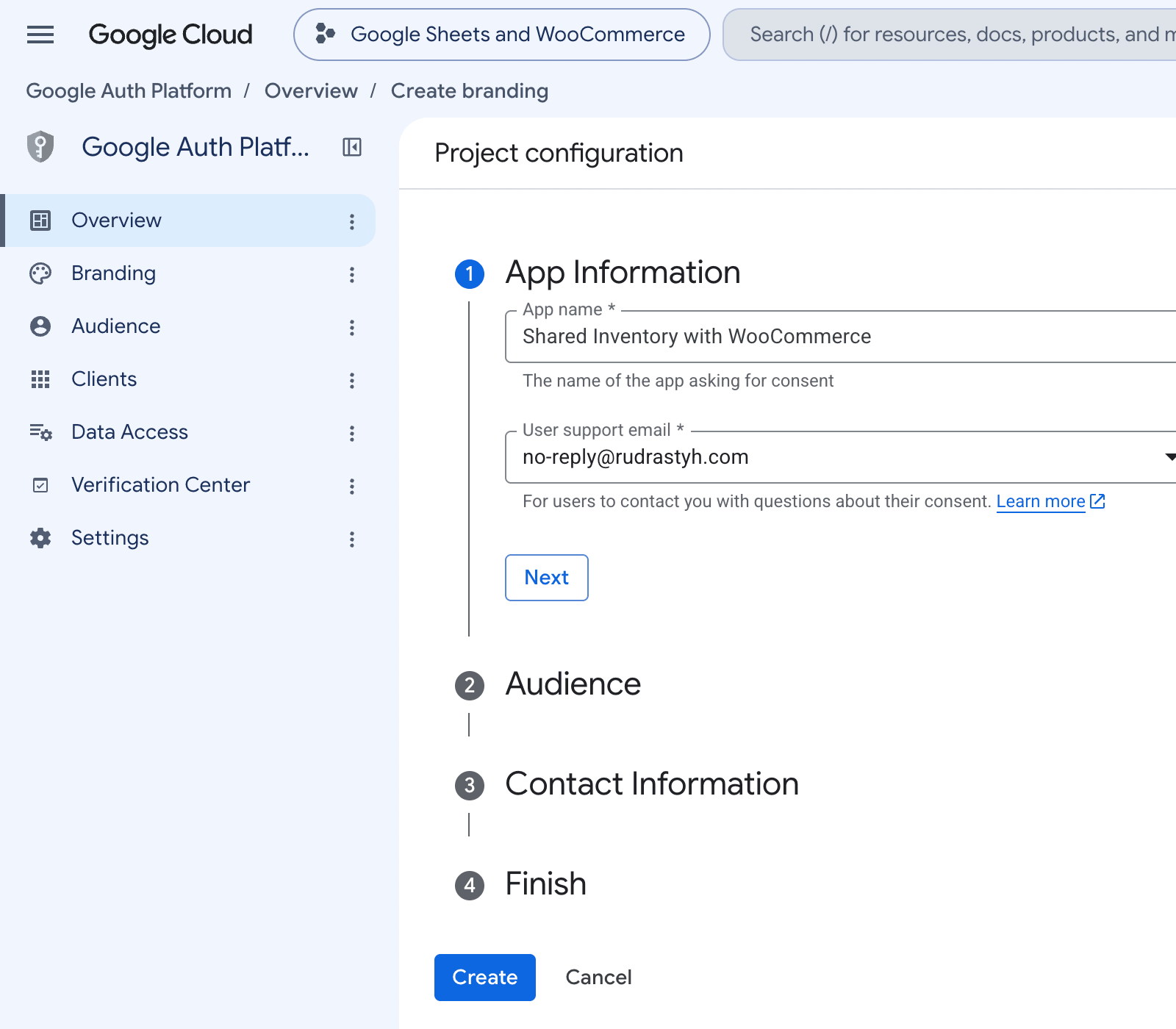Open Branding's three-dot options menu

(x=352, y=274)
